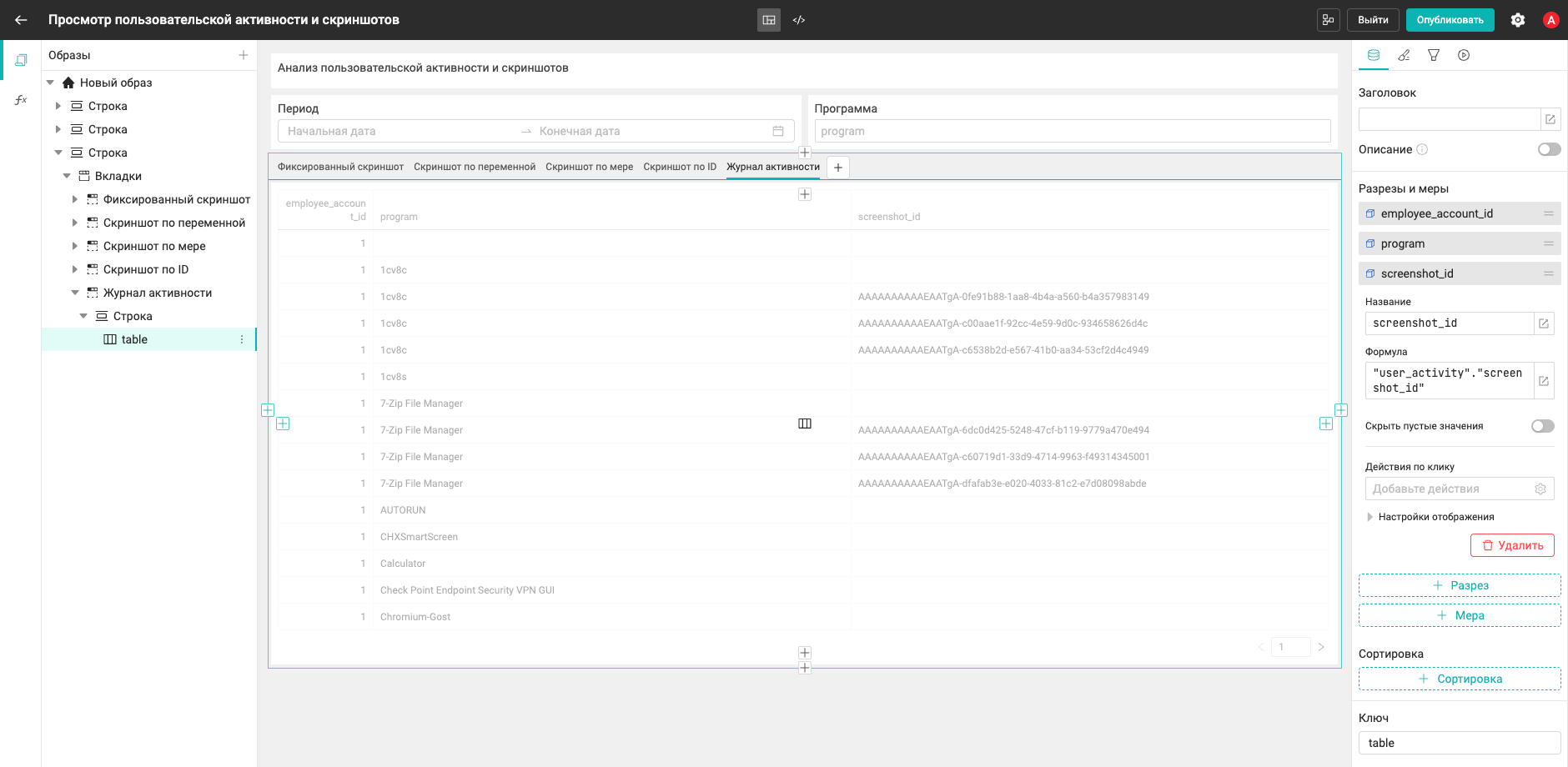Open settings gear in top bar

1518,20
